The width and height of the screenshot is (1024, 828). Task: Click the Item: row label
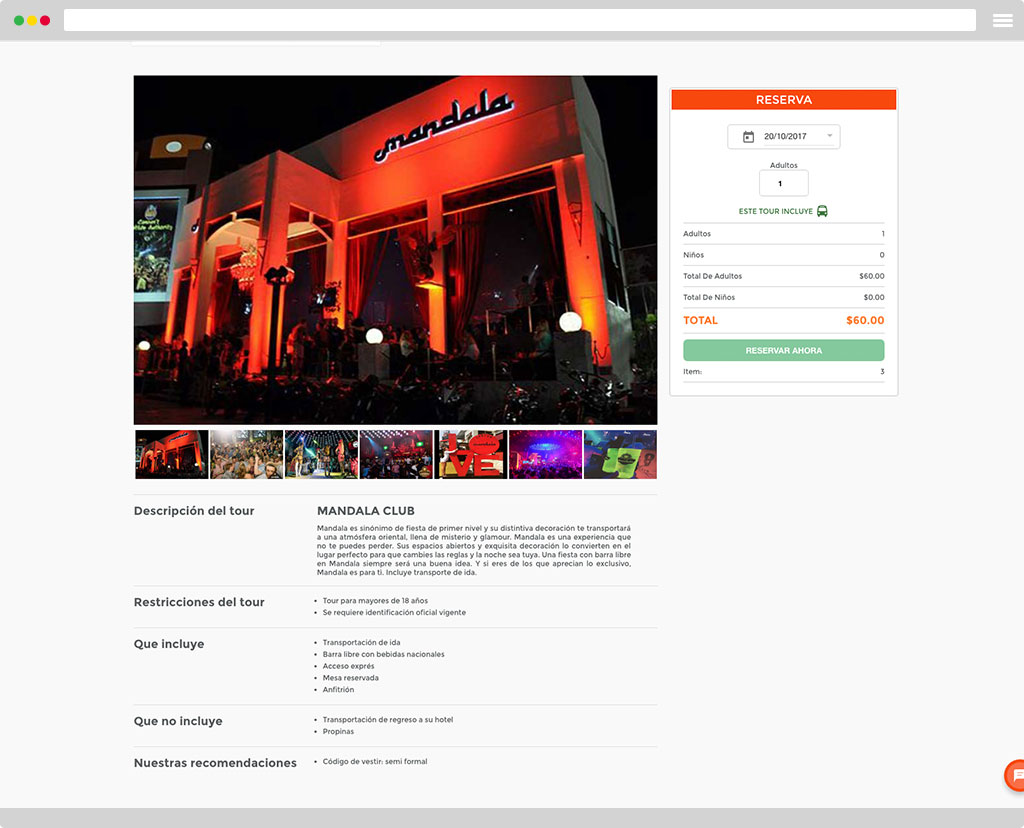[692, 372]
